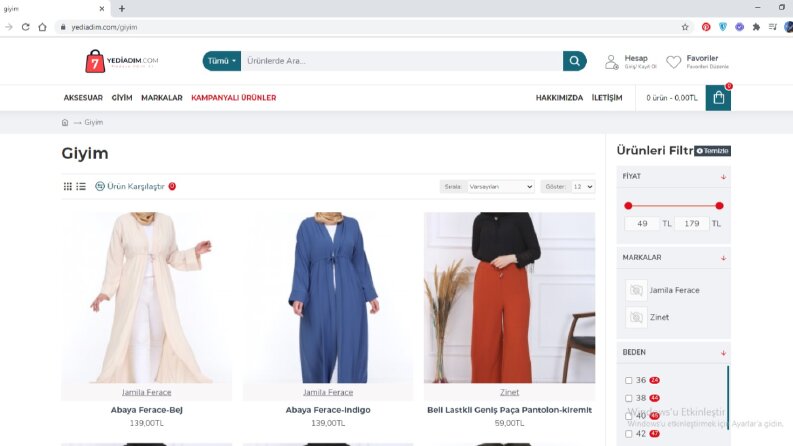Open the Favoriler heart icon
Screen dimensions: 793x446
coord(673,62)
